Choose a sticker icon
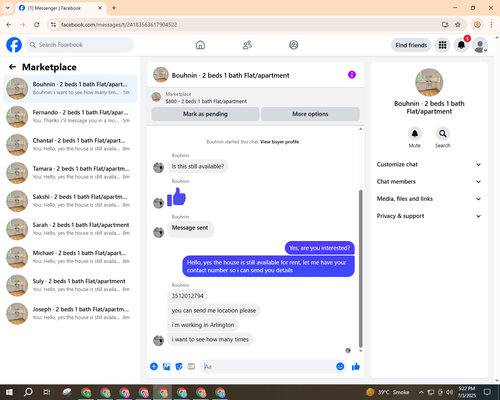 [x=179, y=367]
